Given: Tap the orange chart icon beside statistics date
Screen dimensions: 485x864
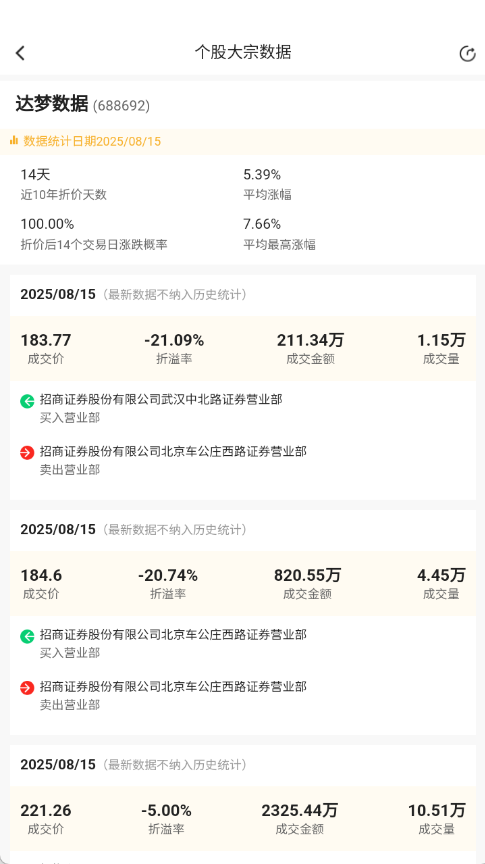Looking at the screenshot, I should [x=14, y=141].
